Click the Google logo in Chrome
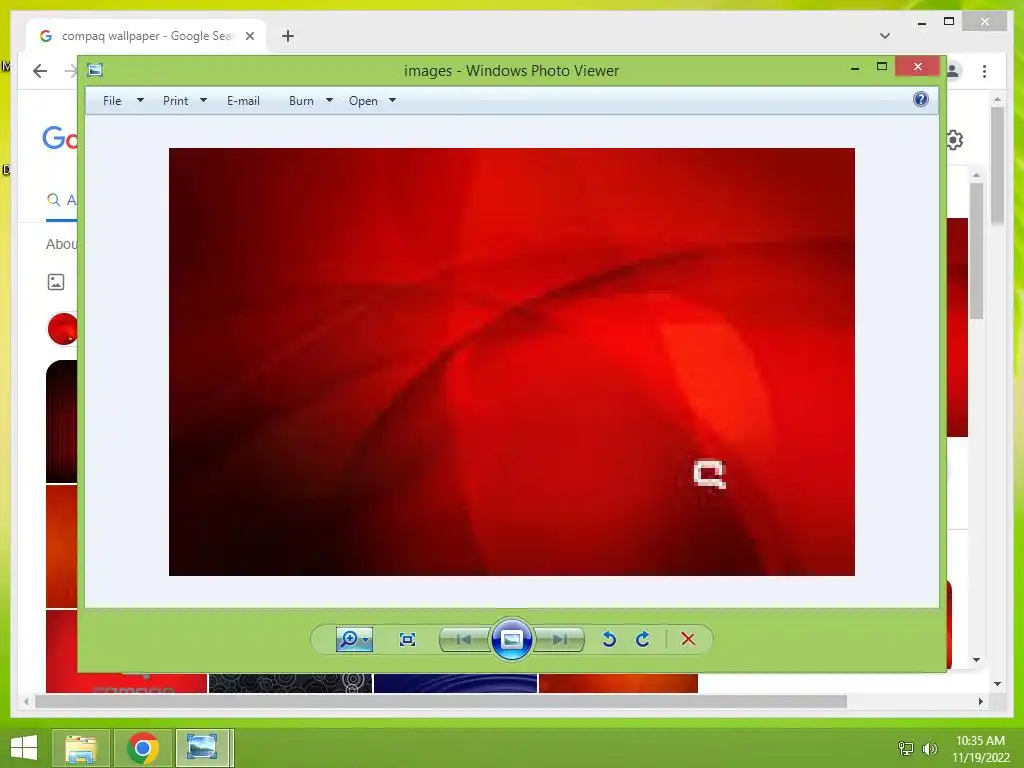Image resolution: width=1024 pixels, height=768 pixels. pos(60,138)
